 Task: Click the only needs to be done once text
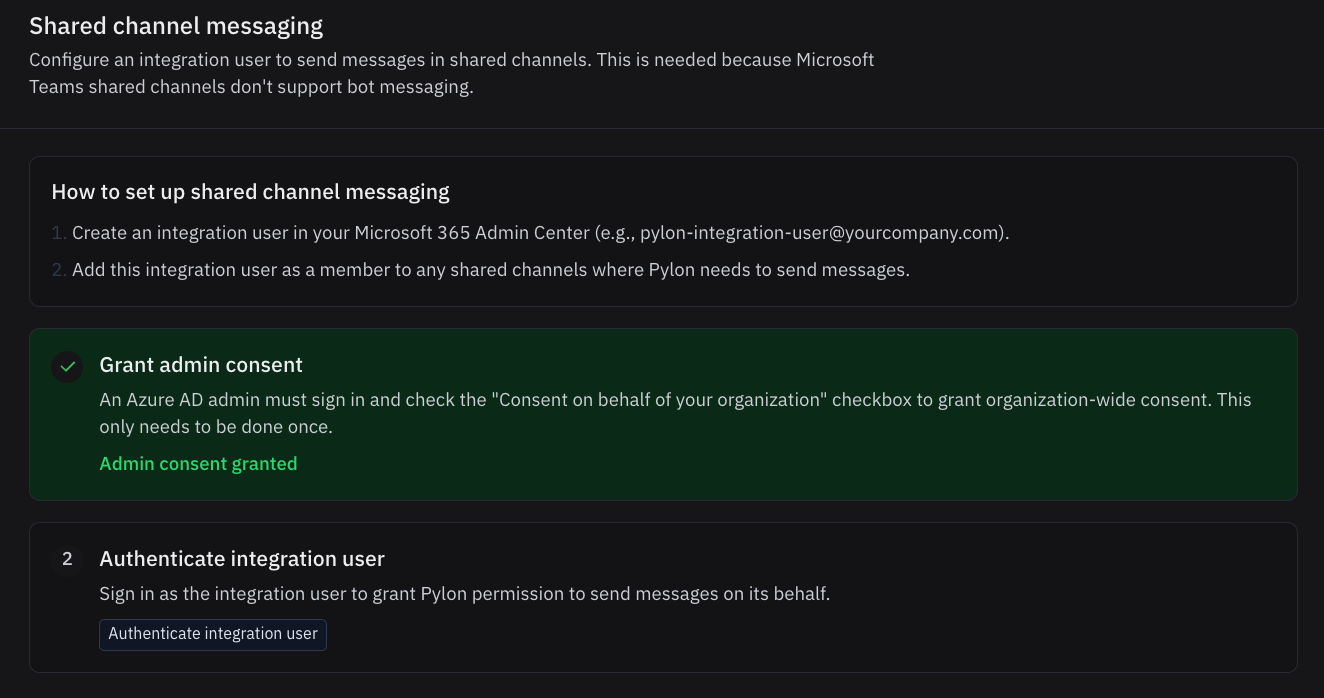click(216, 427)
